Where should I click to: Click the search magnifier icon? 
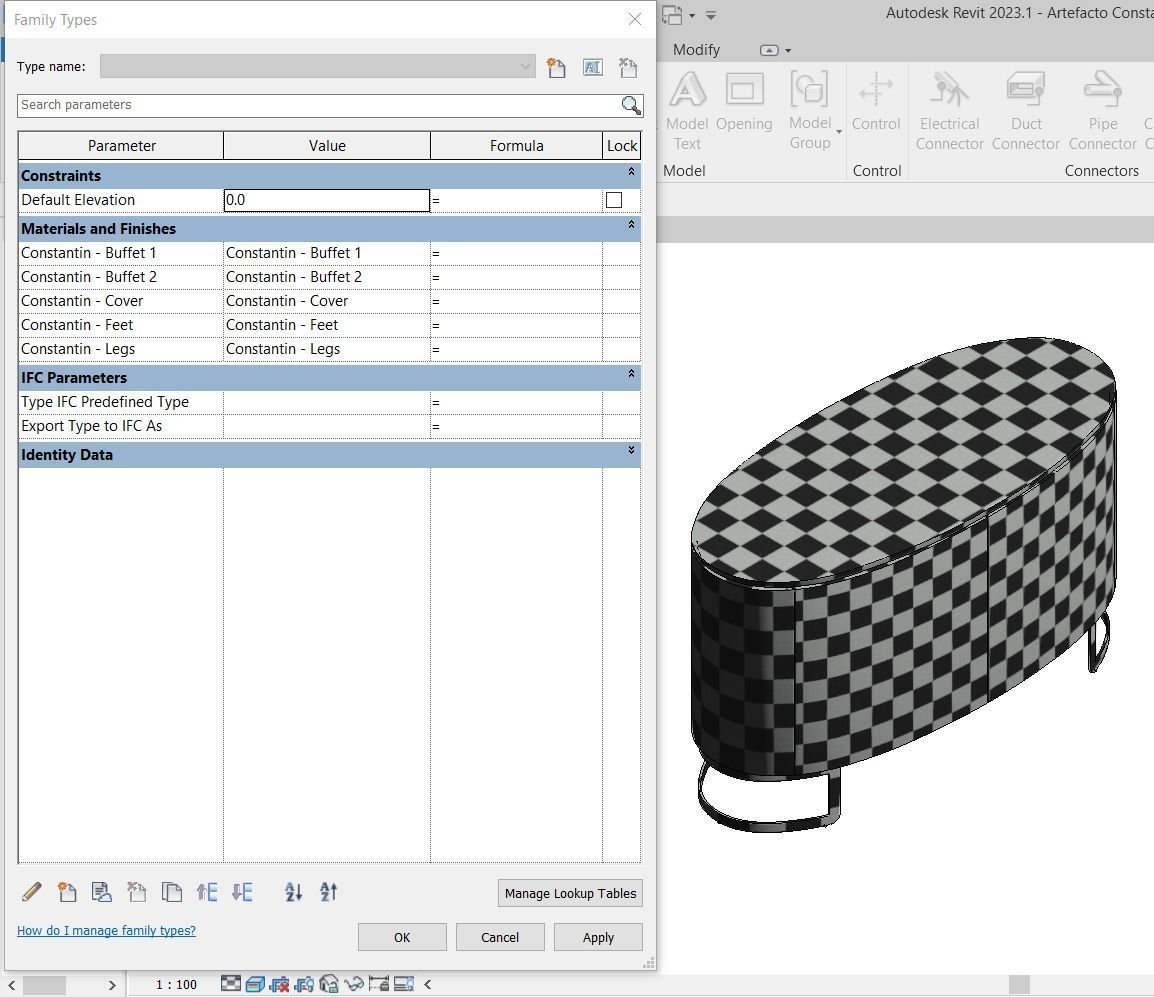click(x=631, y=105)
